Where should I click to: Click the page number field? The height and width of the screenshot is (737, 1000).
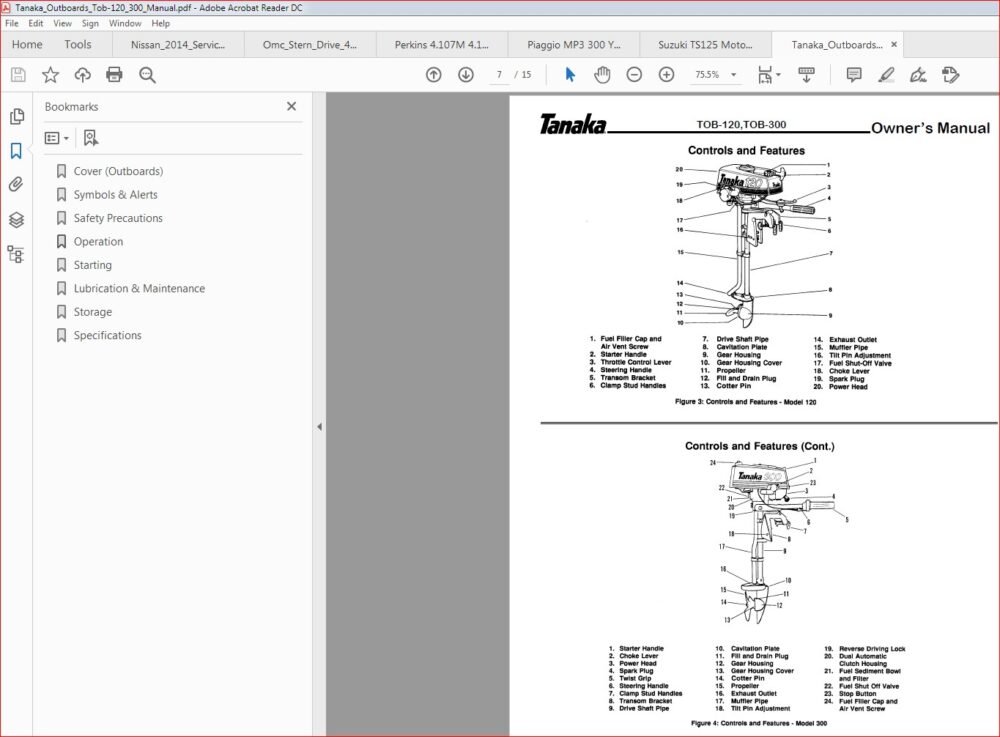[499, 75]
